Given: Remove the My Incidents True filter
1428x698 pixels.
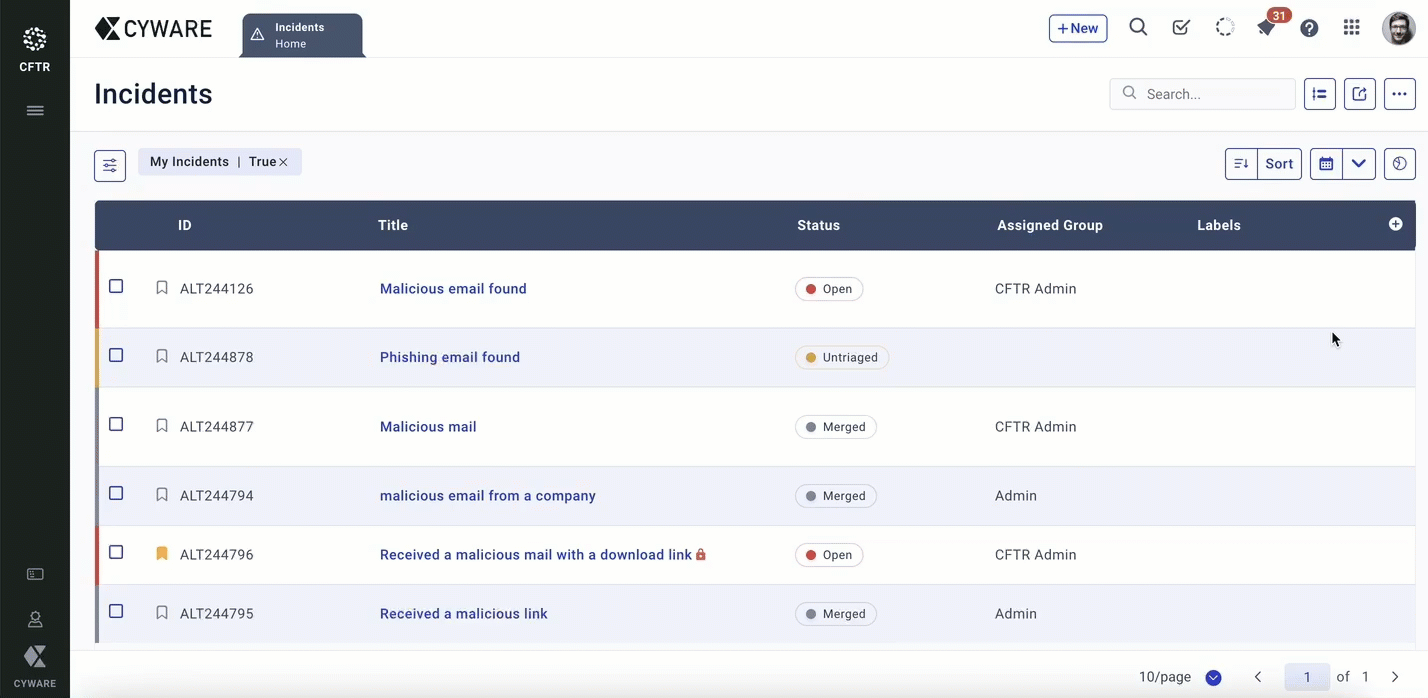Looking at the screenshot, I should point(283,162).
